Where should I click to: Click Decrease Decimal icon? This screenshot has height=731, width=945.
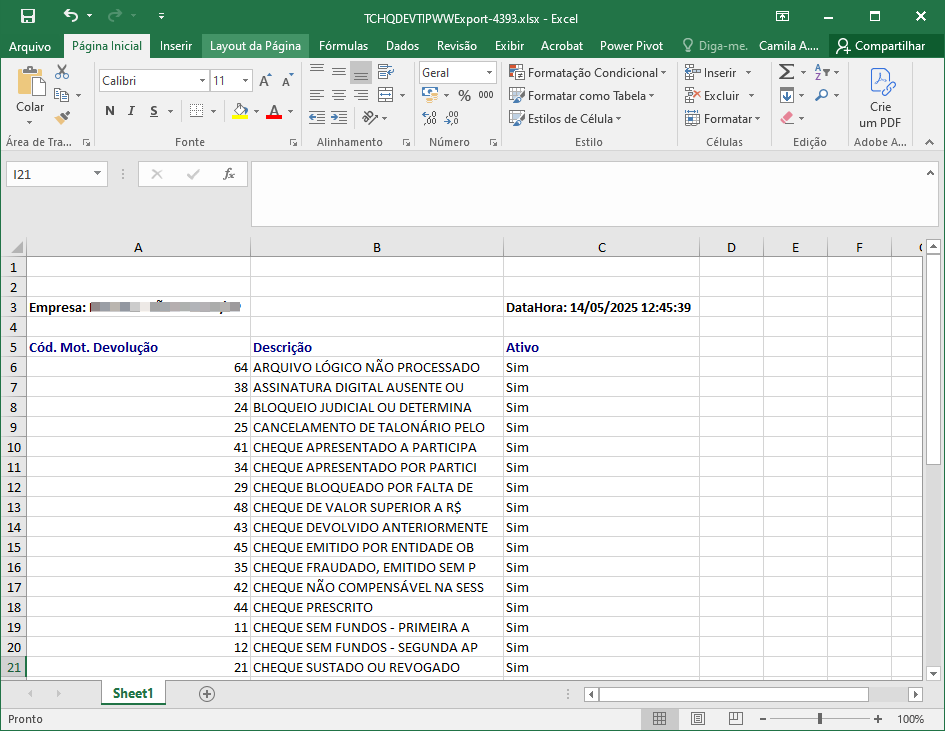452,118
